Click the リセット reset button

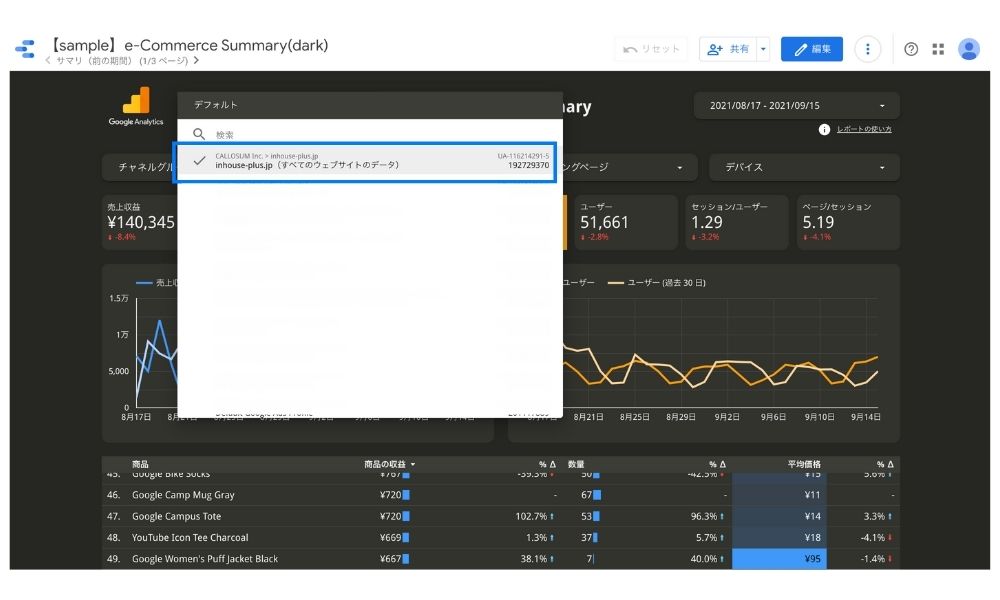tap(651, 49)
